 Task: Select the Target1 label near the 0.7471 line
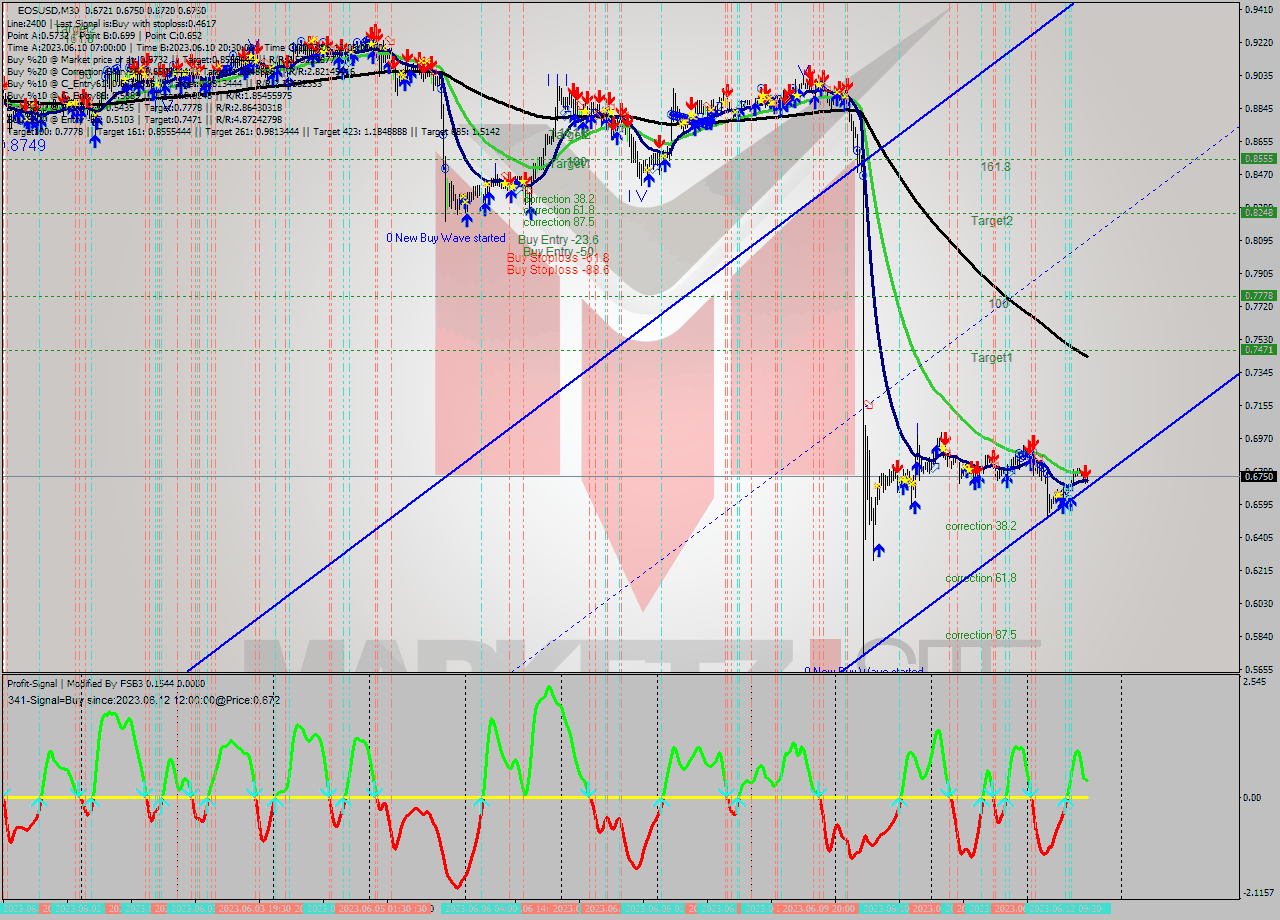[992, 357]
